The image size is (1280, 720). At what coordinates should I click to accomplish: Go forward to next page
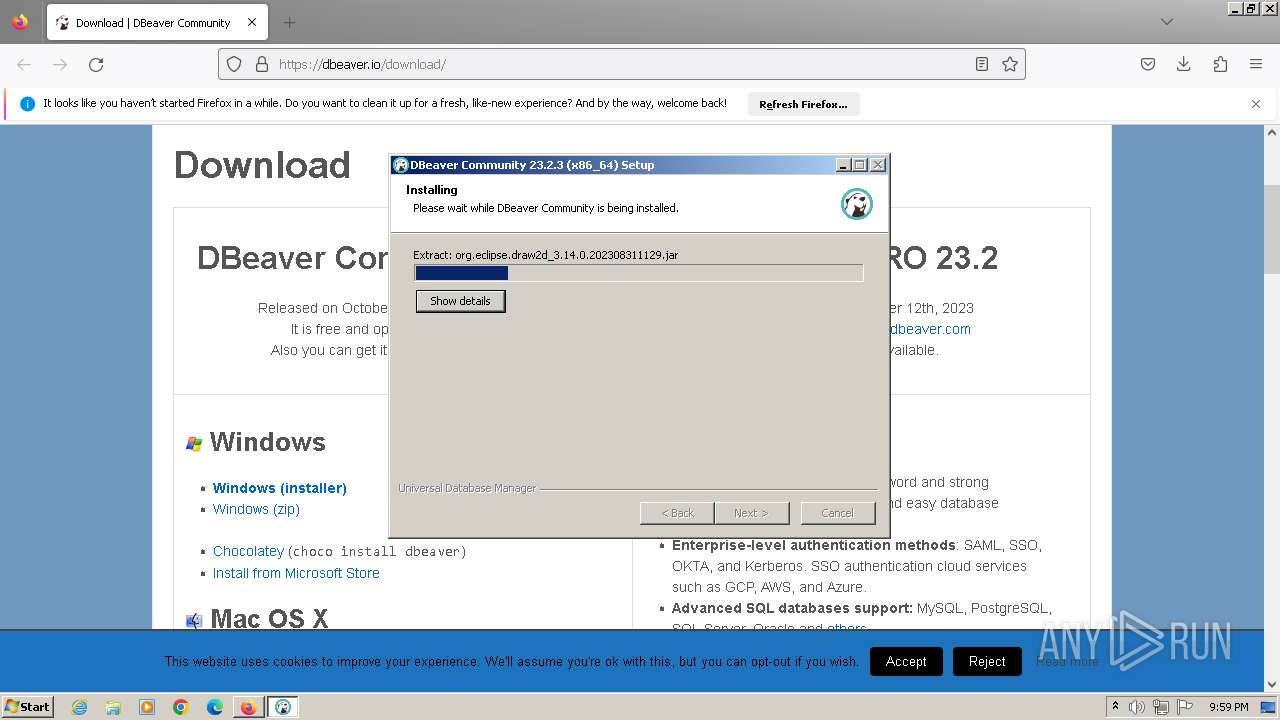click(x=60, y=64)
